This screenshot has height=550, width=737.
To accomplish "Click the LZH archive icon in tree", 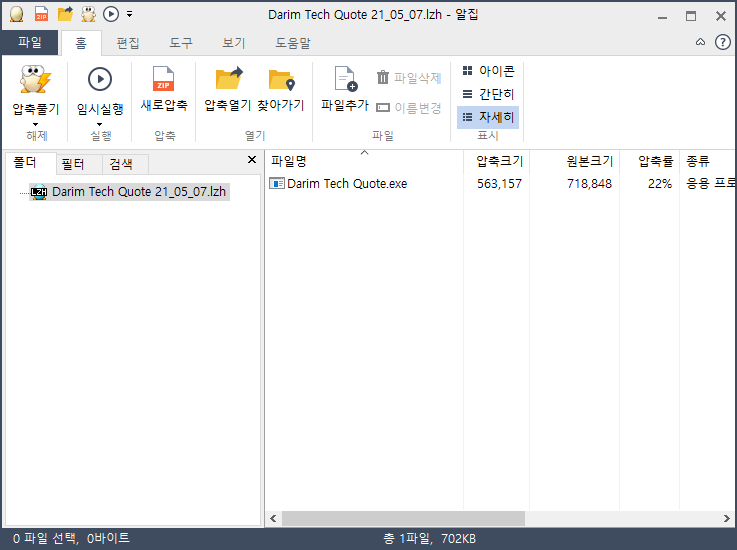I will 39,192.
